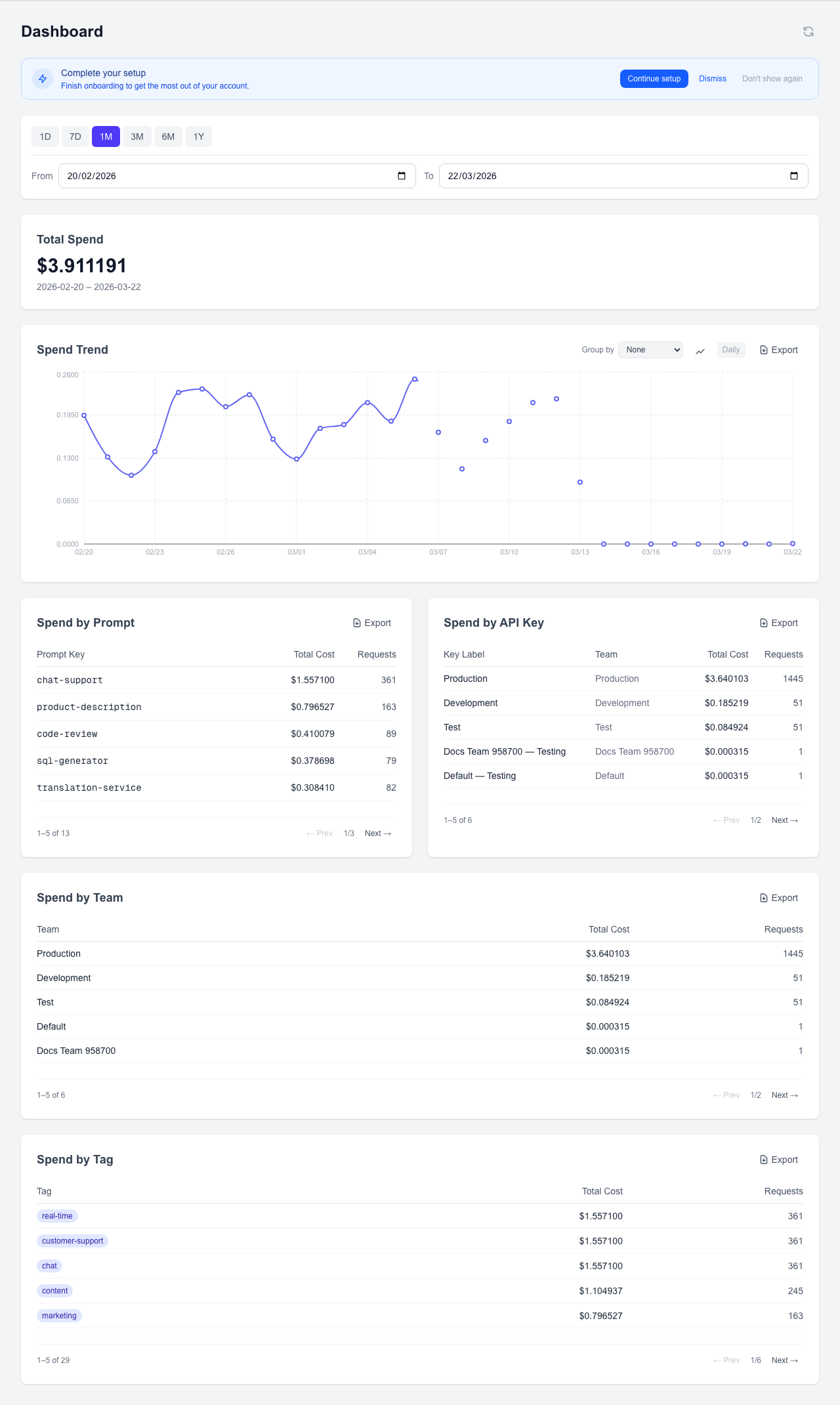
Task: Toggle the line chart type icon
Action: (x=700, y=350)
